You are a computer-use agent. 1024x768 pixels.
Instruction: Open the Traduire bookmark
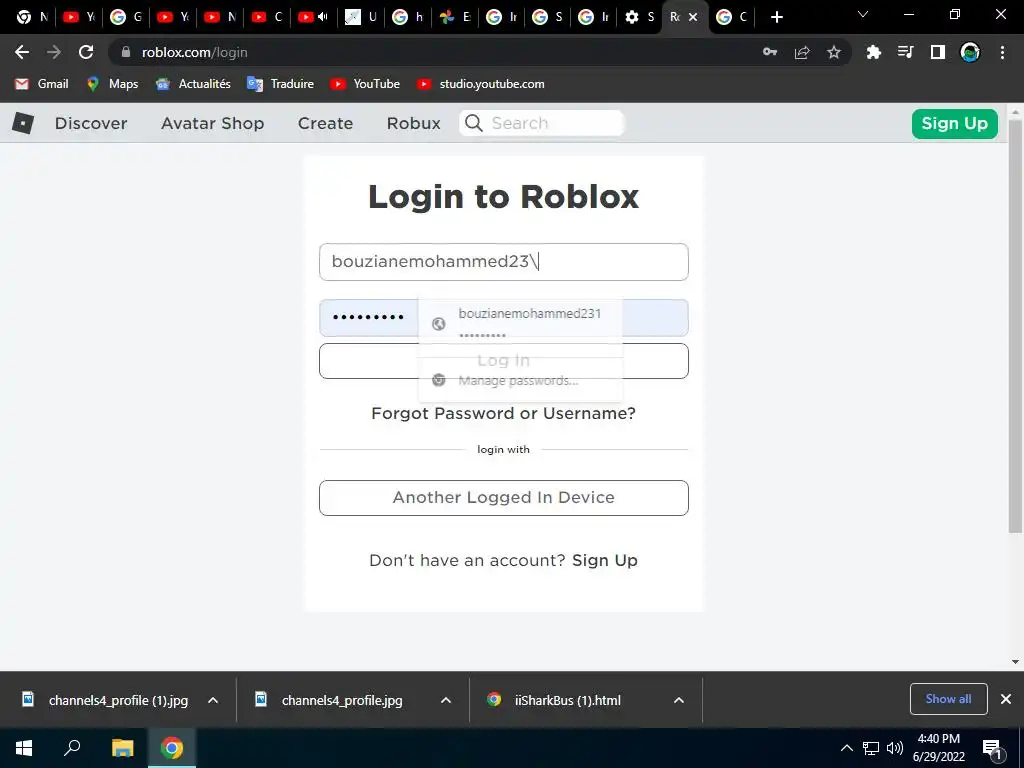coord(281,84)
